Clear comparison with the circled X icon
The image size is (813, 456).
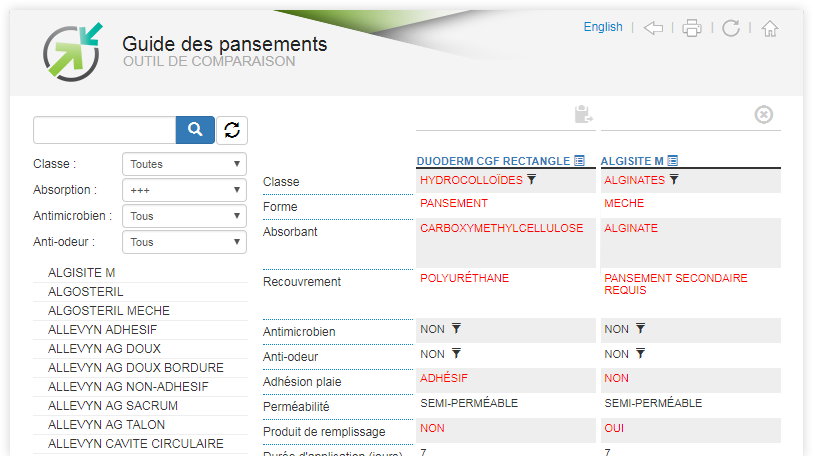pyautogui.click(x=764, y=114)
